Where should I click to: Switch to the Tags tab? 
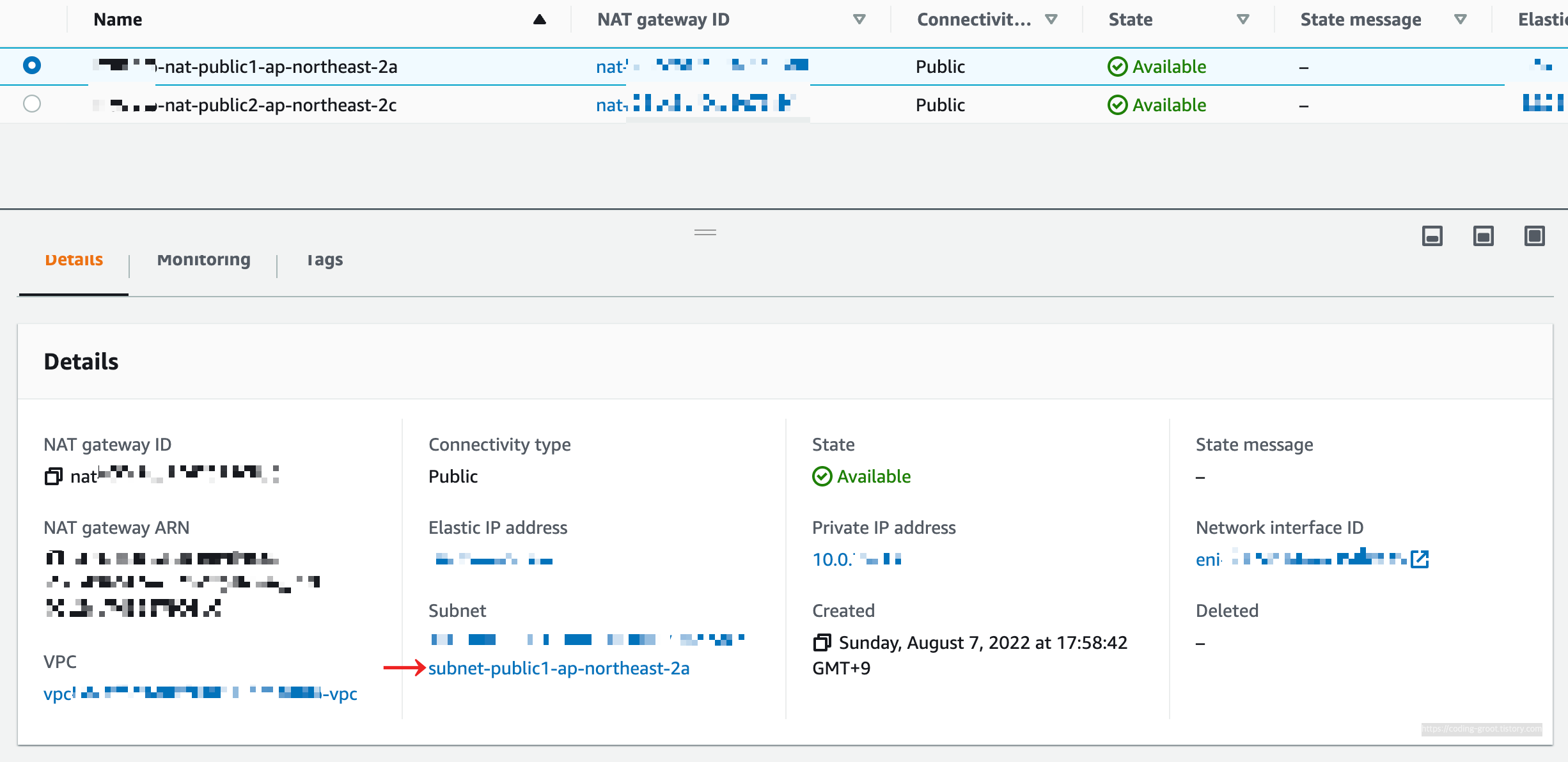[x=325, y=260]
